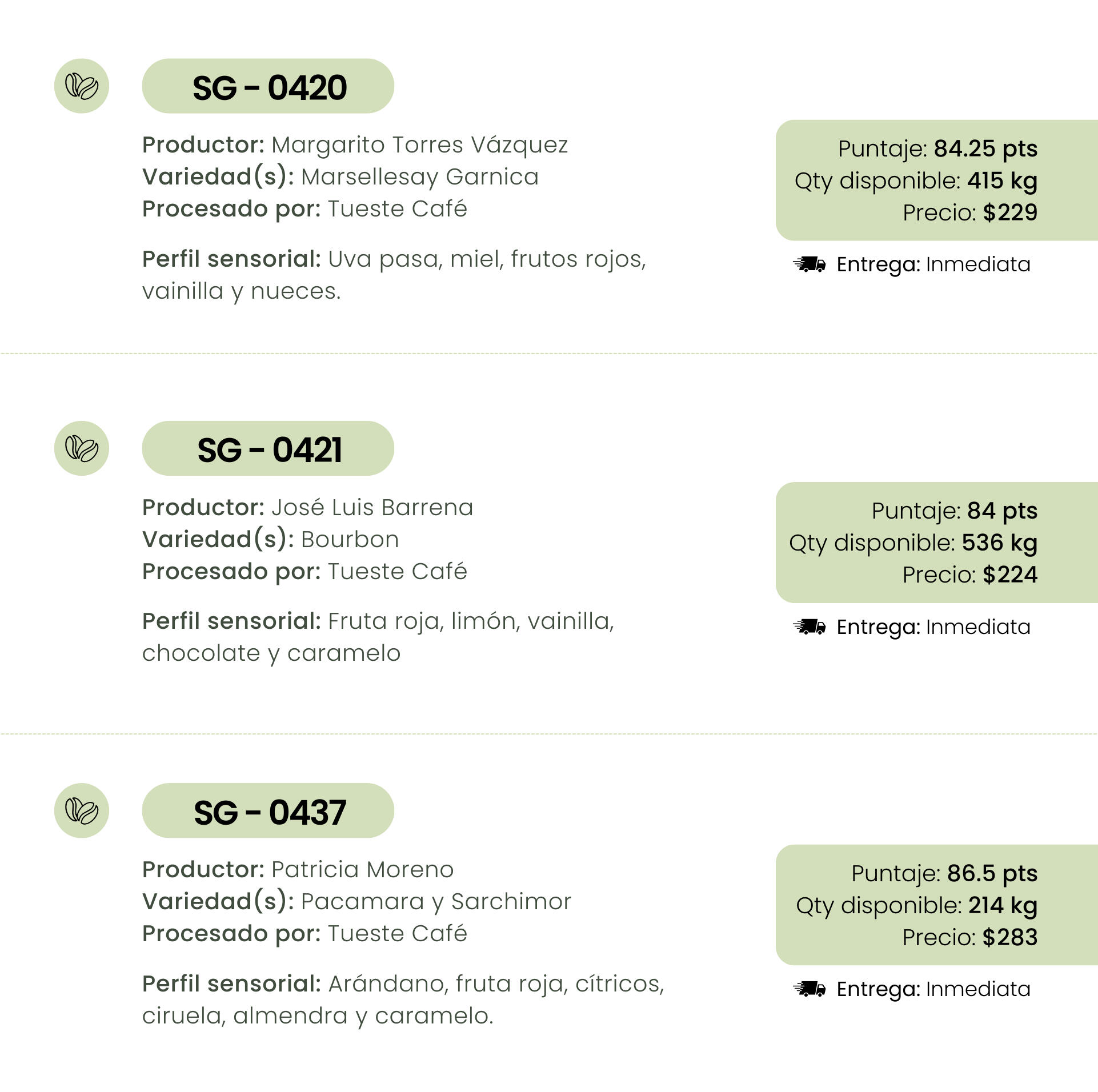Click the sensory profile text for SG - 0420
Viewport: 1098px width, 1092px height.
tap(394, 275)
